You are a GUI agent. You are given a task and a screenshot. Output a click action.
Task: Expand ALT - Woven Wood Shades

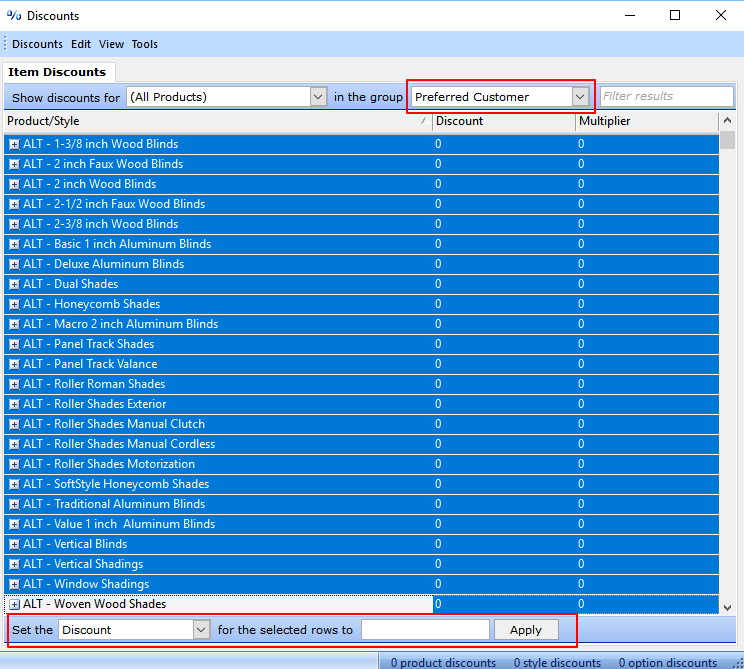15,604
